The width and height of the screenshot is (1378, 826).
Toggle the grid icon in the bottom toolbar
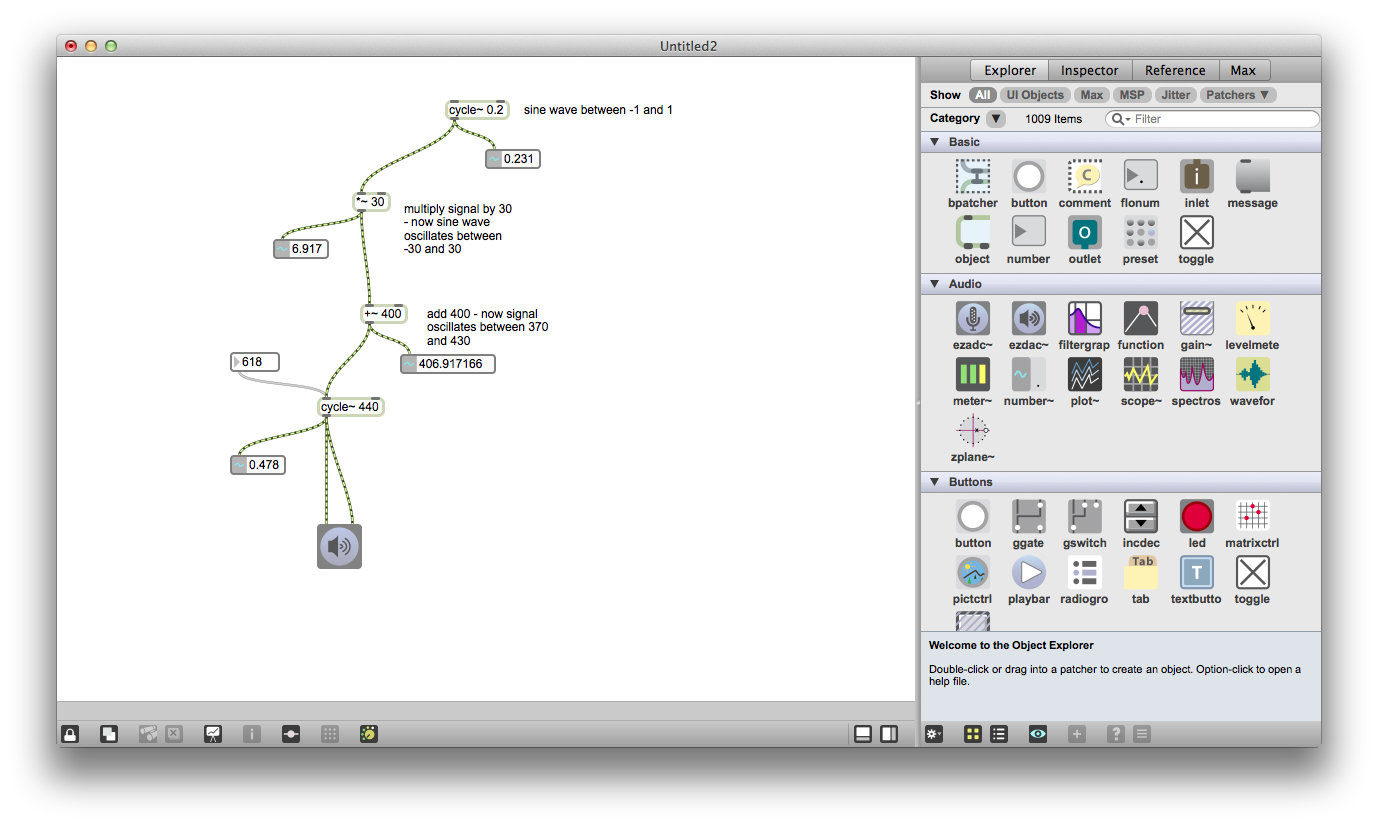coord(330,734)
